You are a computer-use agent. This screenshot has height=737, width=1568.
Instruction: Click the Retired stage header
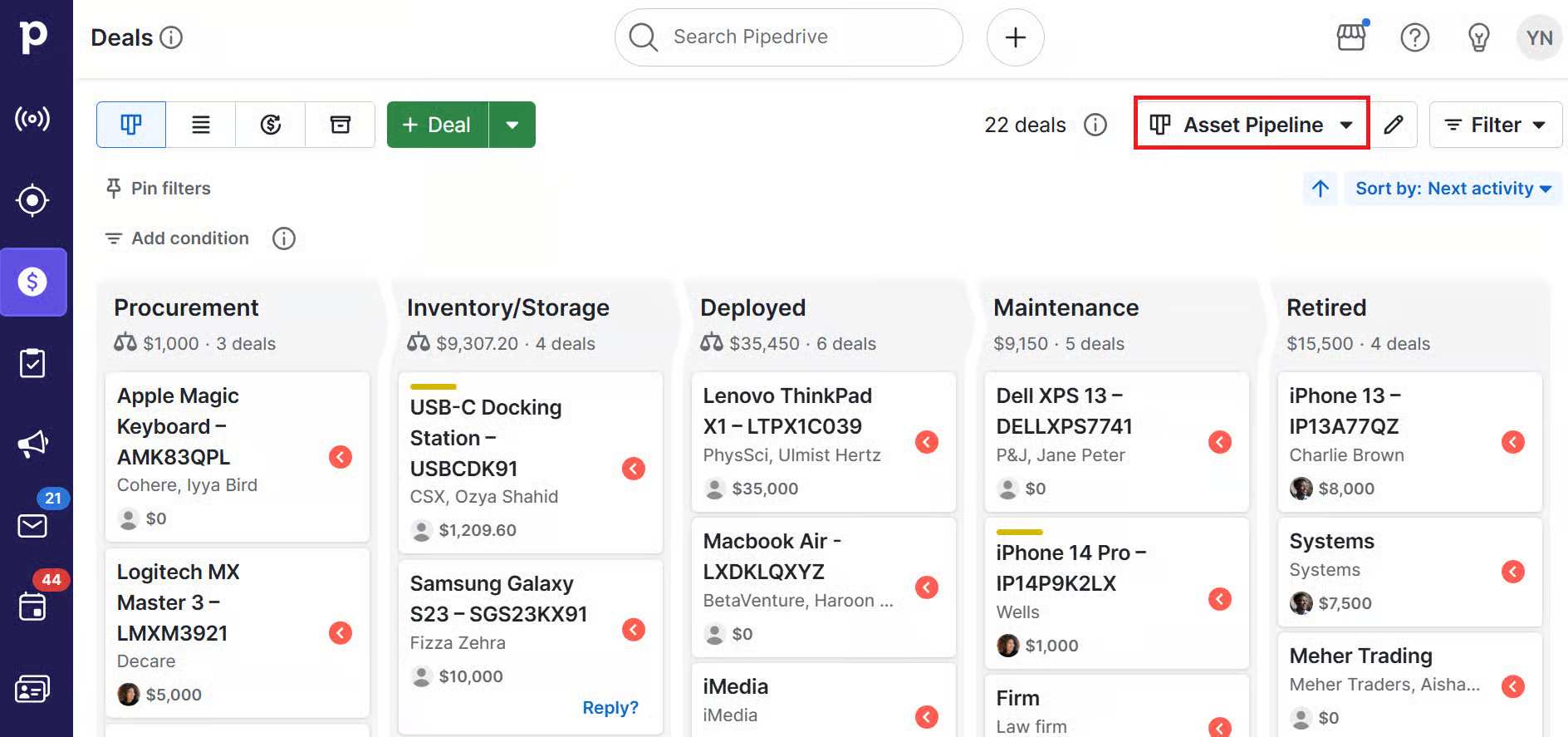(1326, 307)
